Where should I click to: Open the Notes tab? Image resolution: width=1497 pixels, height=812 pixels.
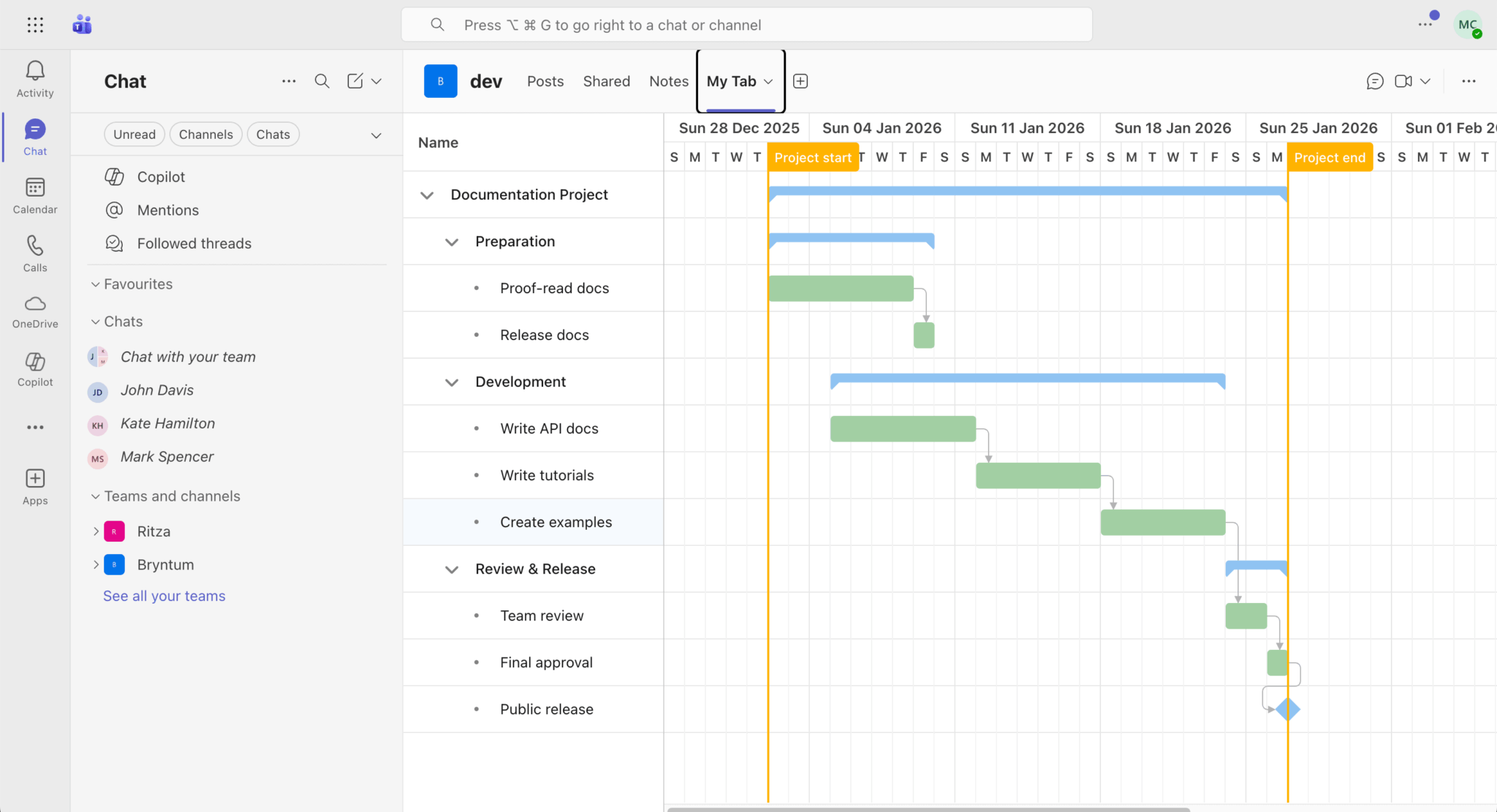(x=668, y=81)
